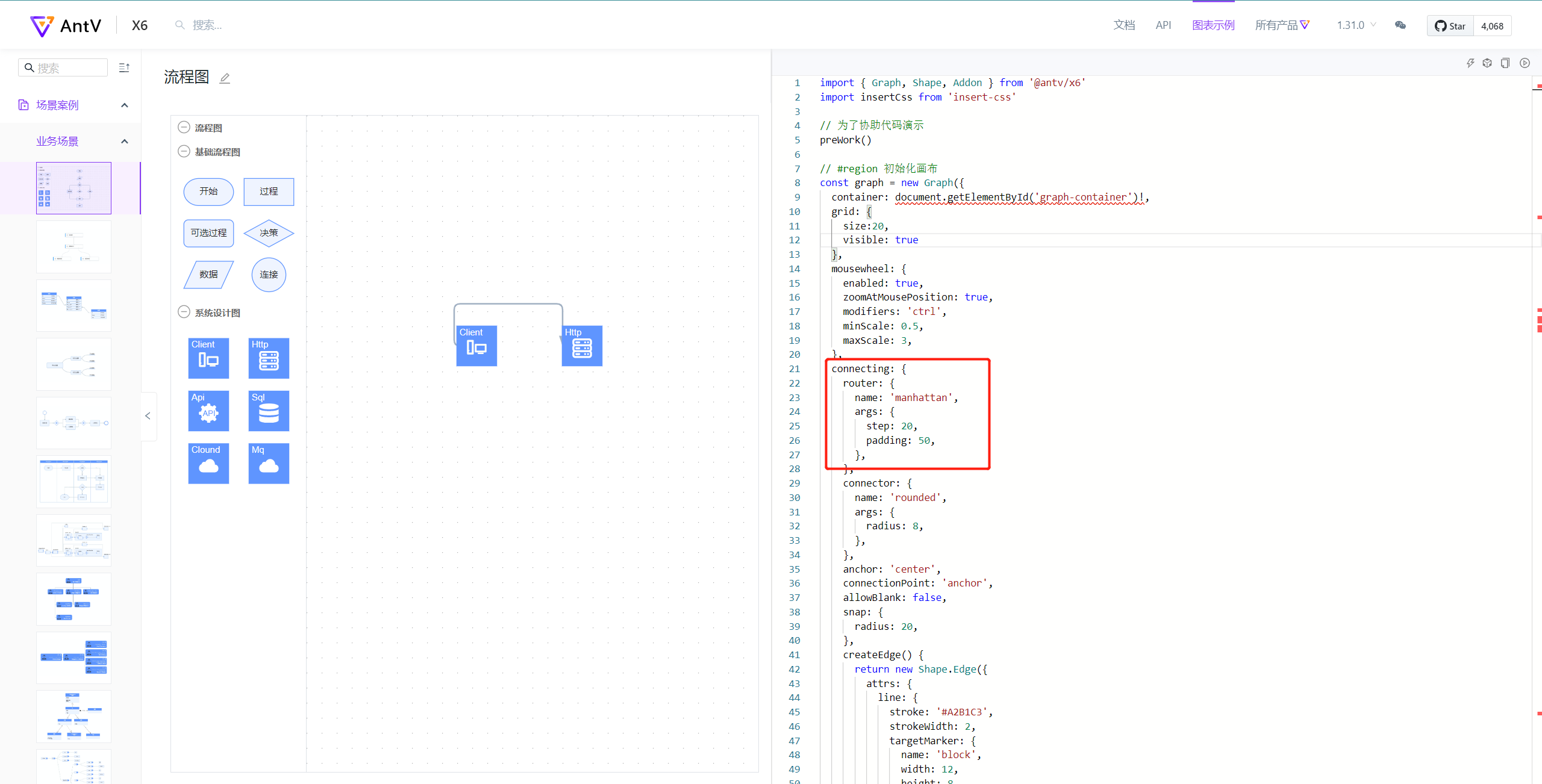Image resolution: width=1542 pixels, height=784 pixels.
Task: Select the Http node shape in stencil
Action: point(269,358)
